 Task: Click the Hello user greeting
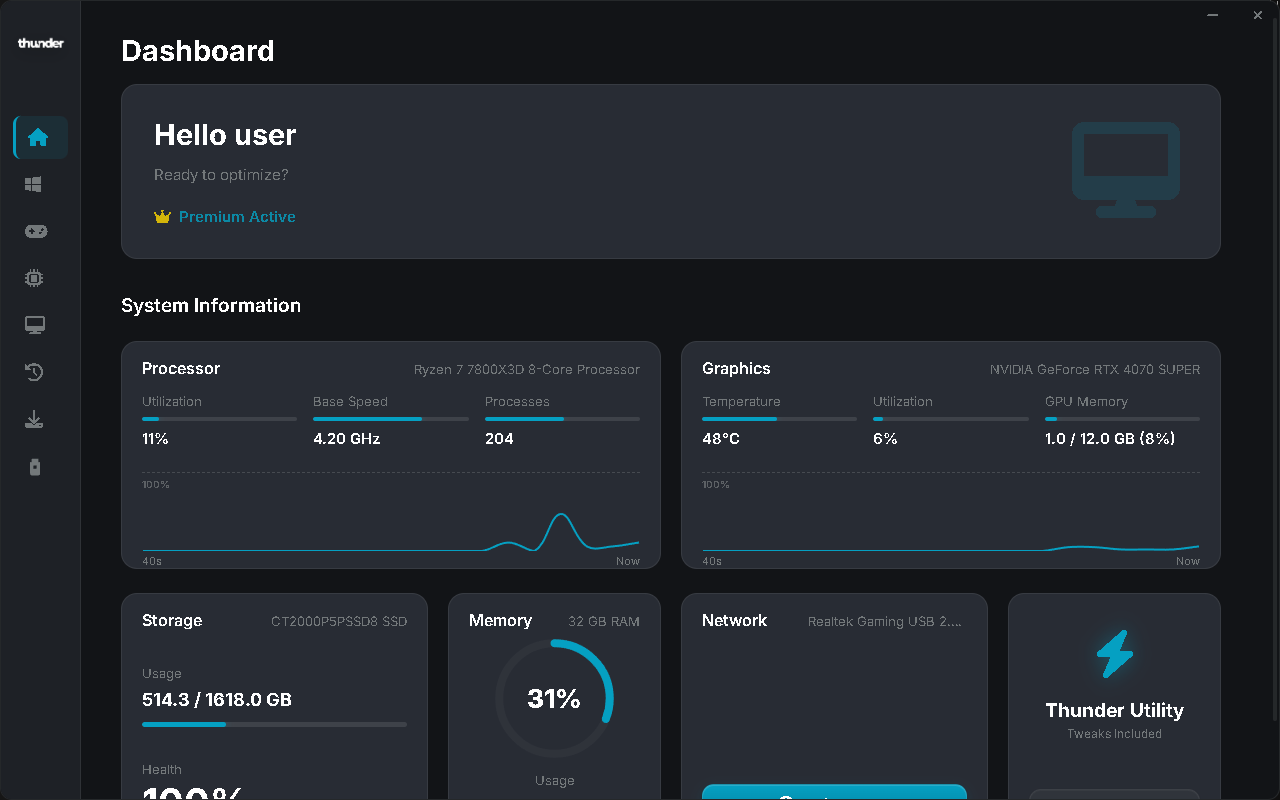tap(225, 135)
